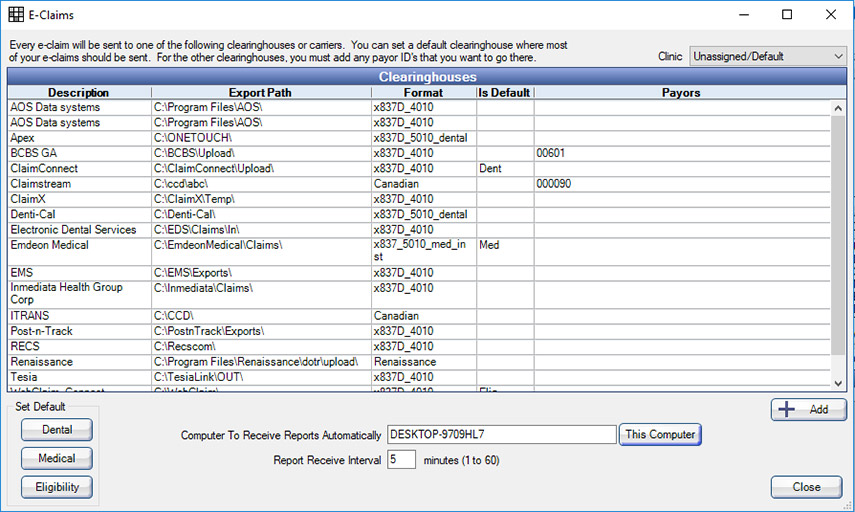Click payor ID 00601 cell
Image resolution: width=855 pixels, height=512 pixels.
click(x=682, y=153)
